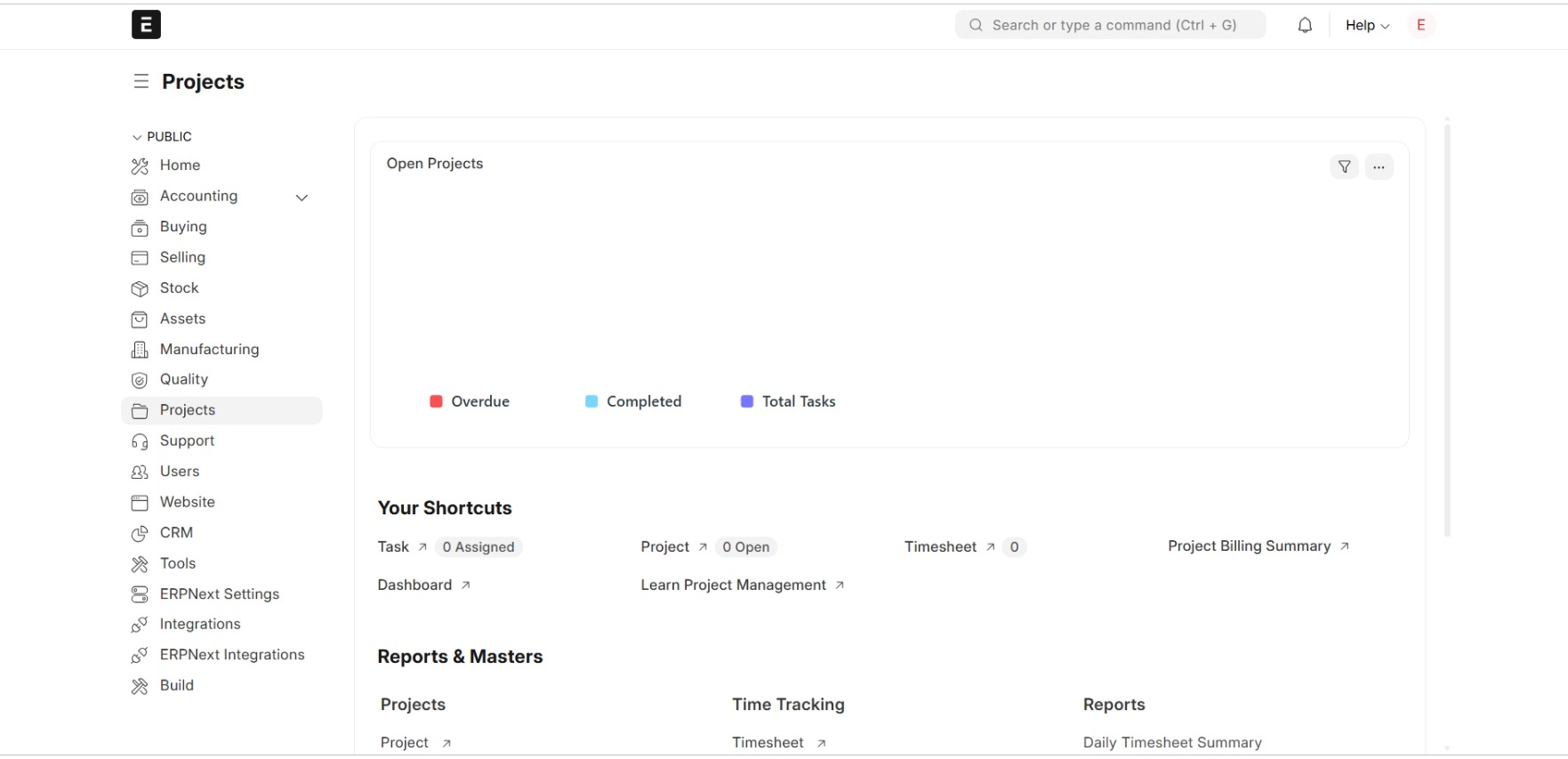This screenshot has width=1568, height=759.
Task: Select ERPNext Settings in the sidebar
Action: pos(221,594)
